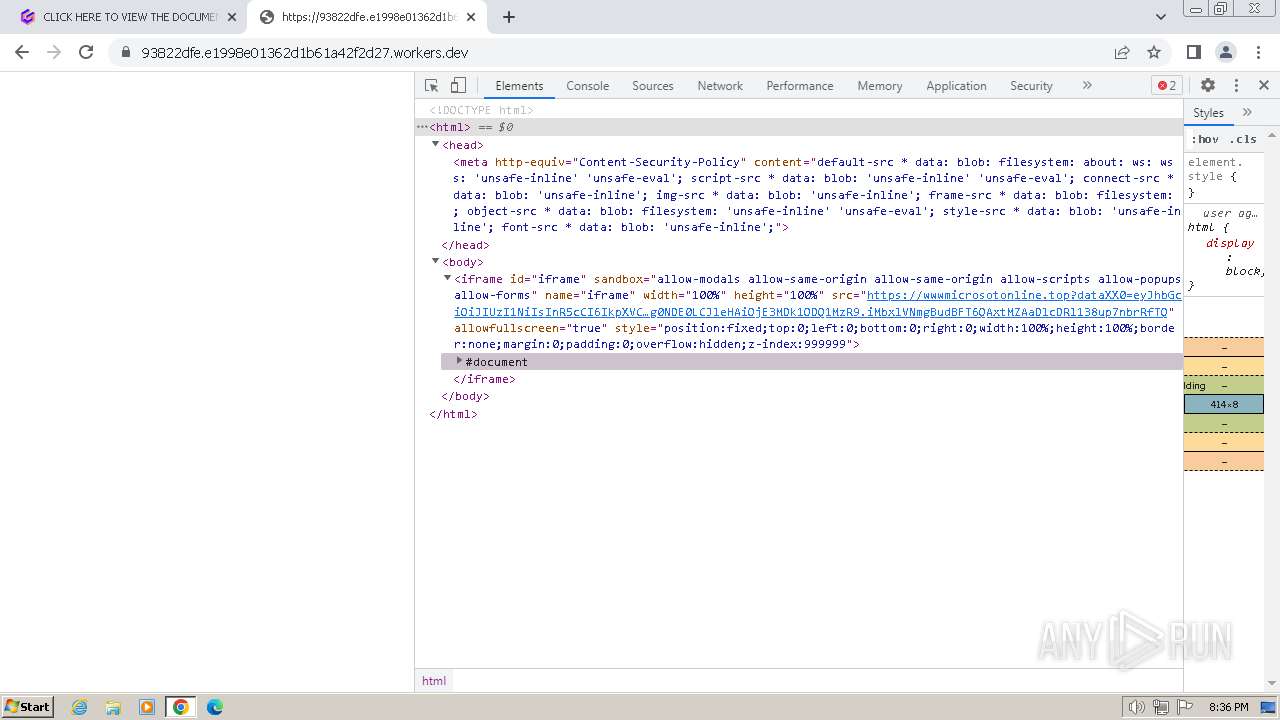
Task: Open the Memory tab
Action: click(x=880, y=86)
